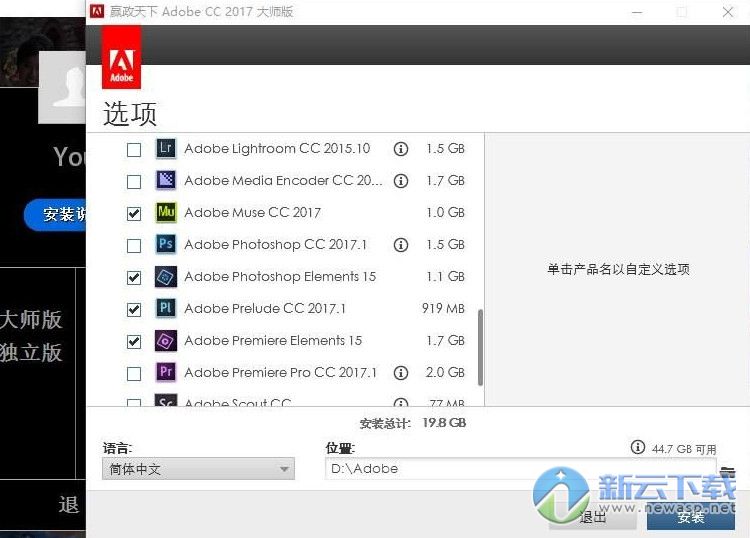Screen dimensions: 750x538
Task: Click the Adobe Prelude Pl product icon
Action: [x=165, y=308]
